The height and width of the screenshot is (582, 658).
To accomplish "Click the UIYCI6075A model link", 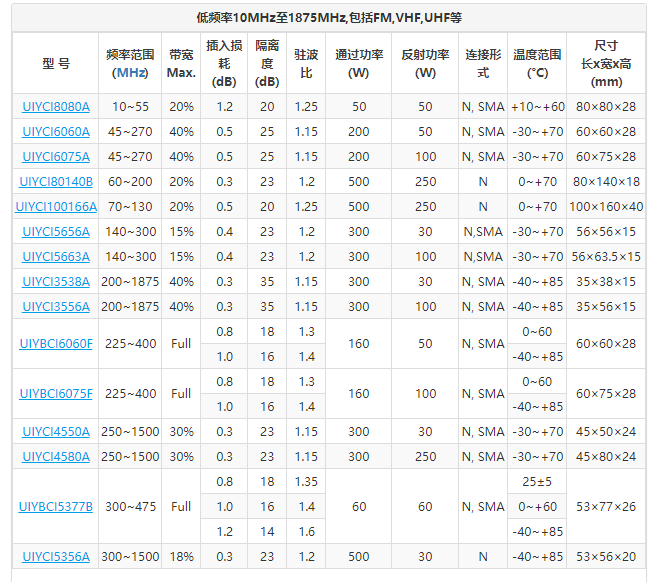I will [56, 157].
